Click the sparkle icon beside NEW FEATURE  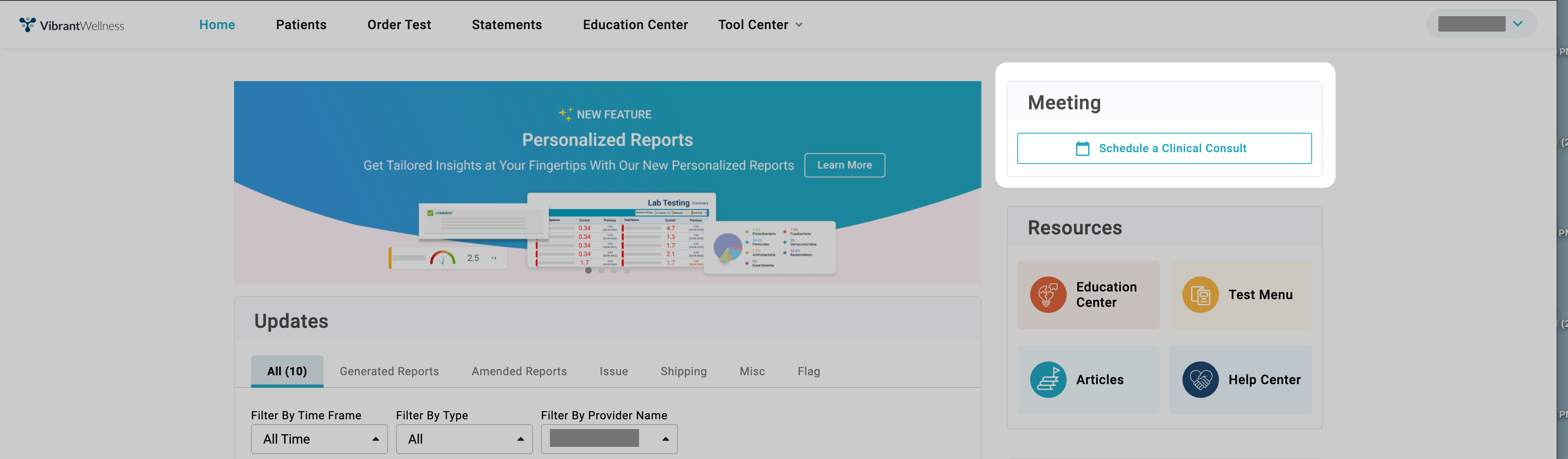point(565,114)
